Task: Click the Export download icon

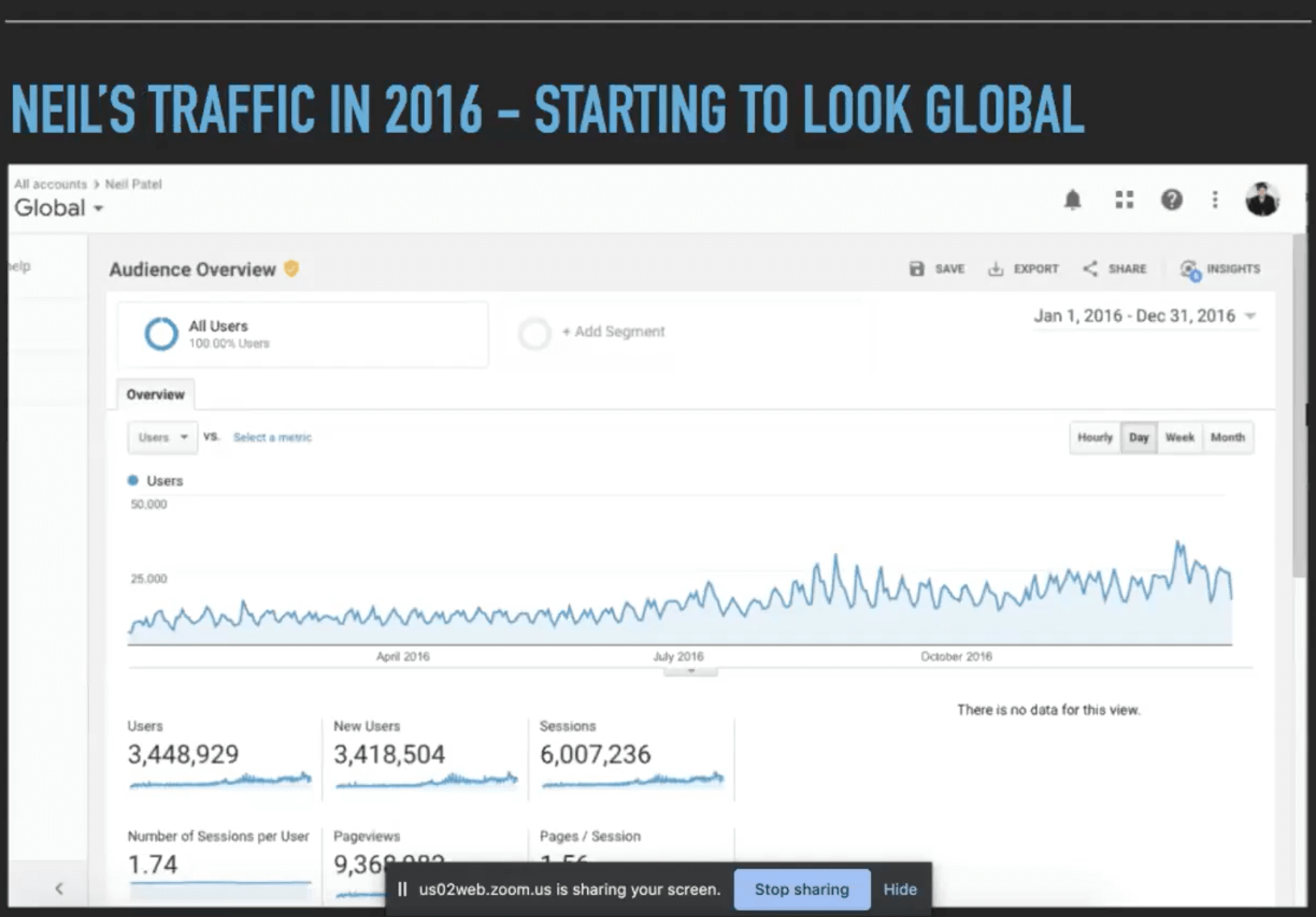Action: point(996,269)
